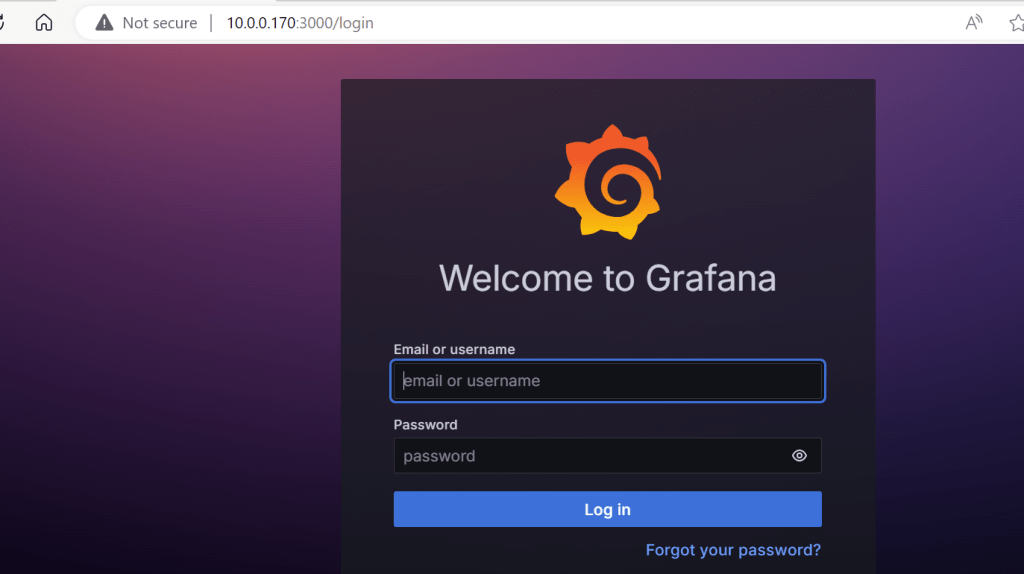The width and height of the screenshot is (1024, 574).
Task: Click the "Email or username" label
Action: [x=454, y=349]
